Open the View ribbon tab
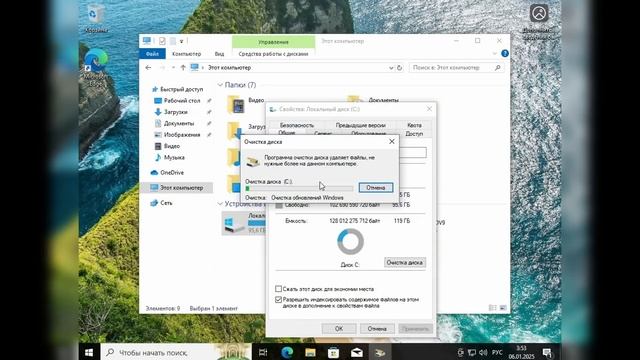 pos(219,53)
